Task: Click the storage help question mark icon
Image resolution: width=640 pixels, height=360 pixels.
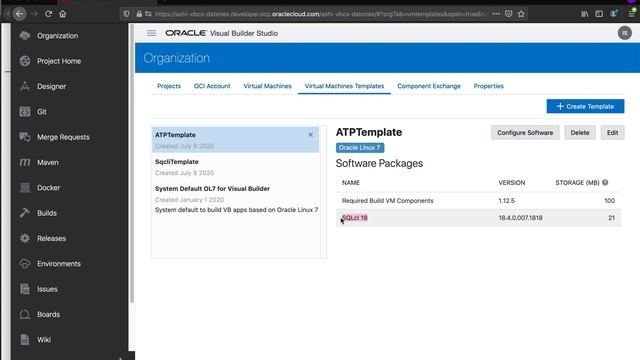Action: (x=605, y=182)
